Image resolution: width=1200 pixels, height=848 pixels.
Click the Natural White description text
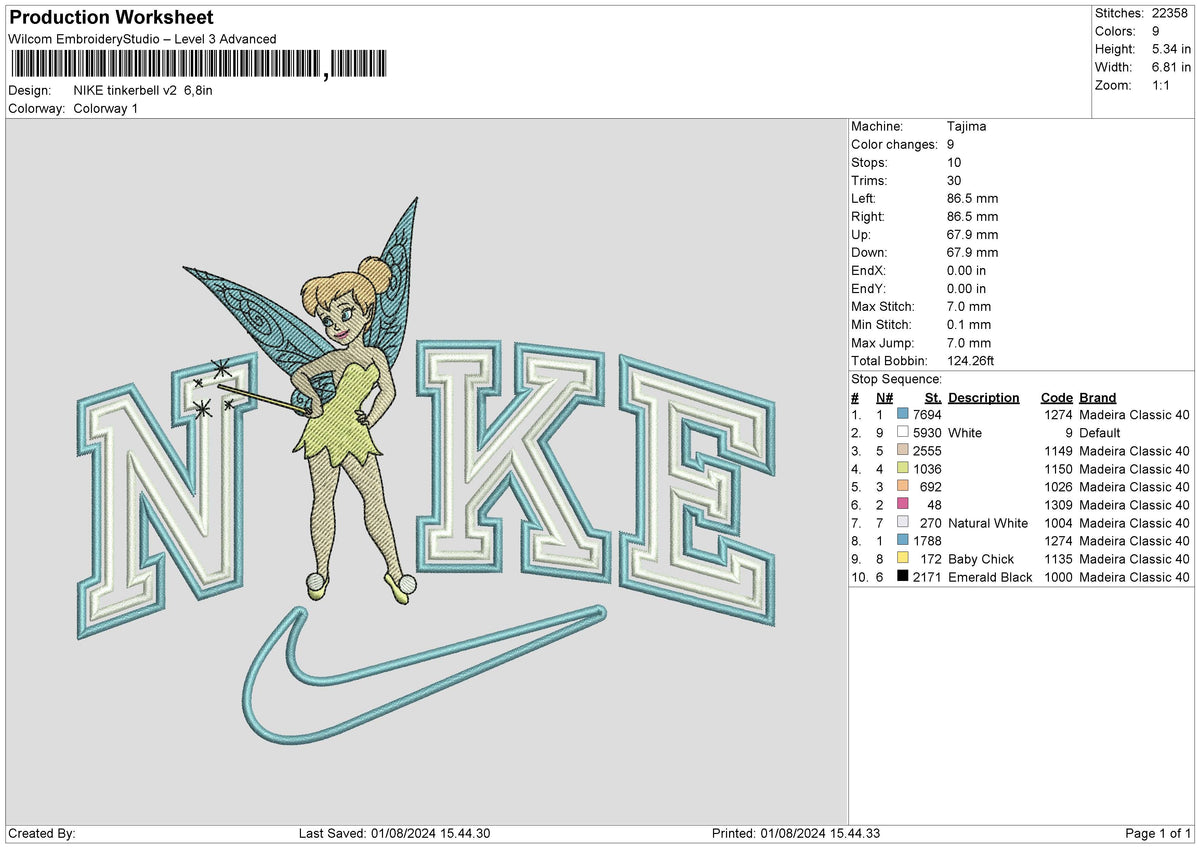[x=988, y=523]
